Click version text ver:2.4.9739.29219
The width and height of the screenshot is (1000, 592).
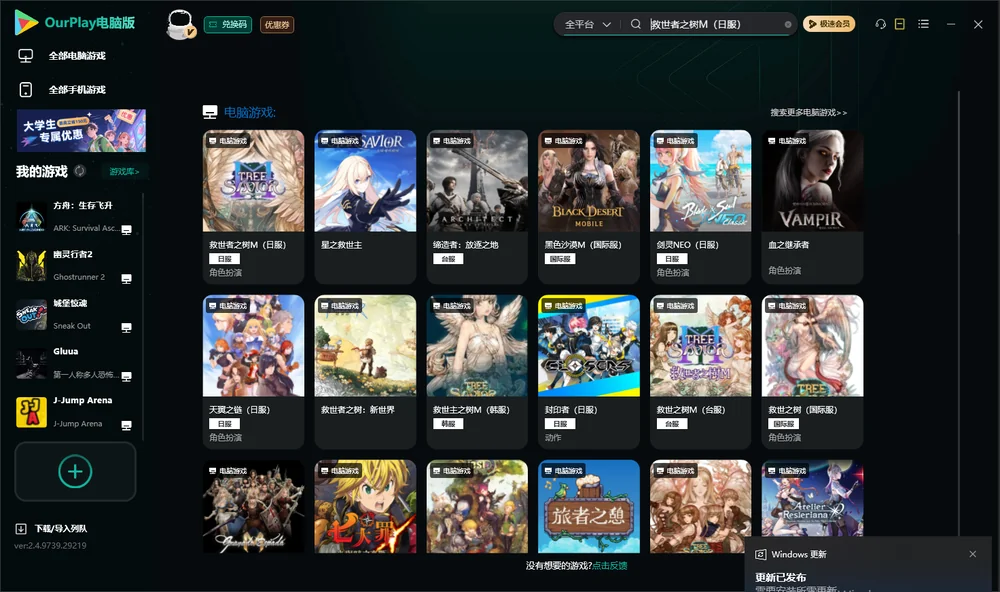coord(50,545)
